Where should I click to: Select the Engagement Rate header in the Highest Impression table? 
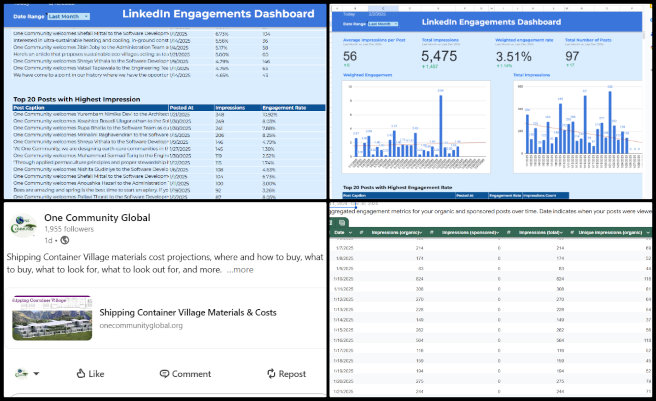pyautogui.click(x=293, y=108)
